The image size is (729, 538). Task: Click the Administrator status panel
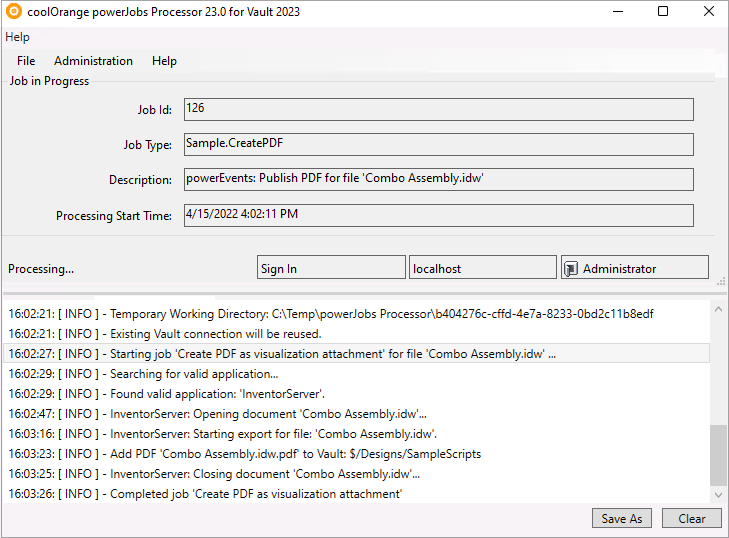click(635, 267)
